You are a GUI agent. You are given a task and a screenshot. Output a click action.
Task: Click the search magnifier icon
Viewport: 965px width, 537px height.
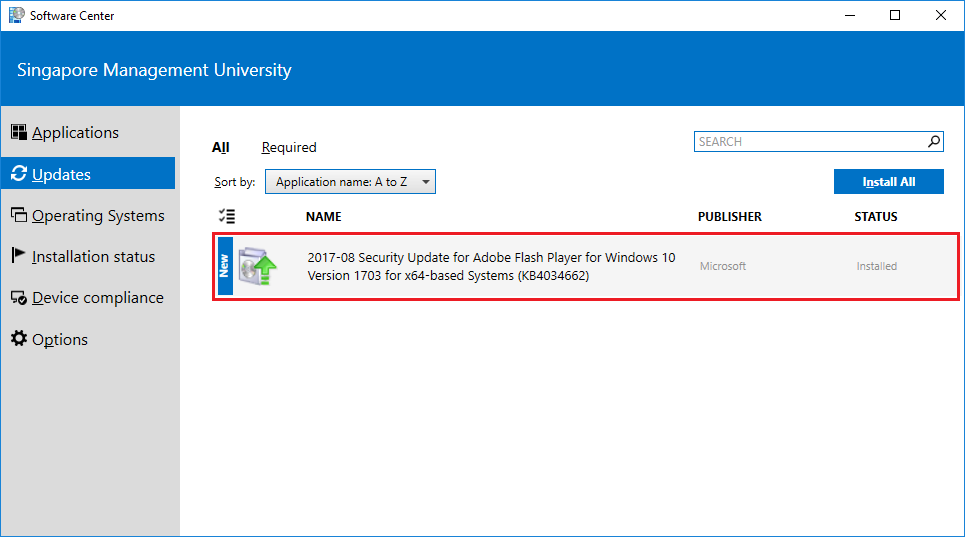coord(934,141)
